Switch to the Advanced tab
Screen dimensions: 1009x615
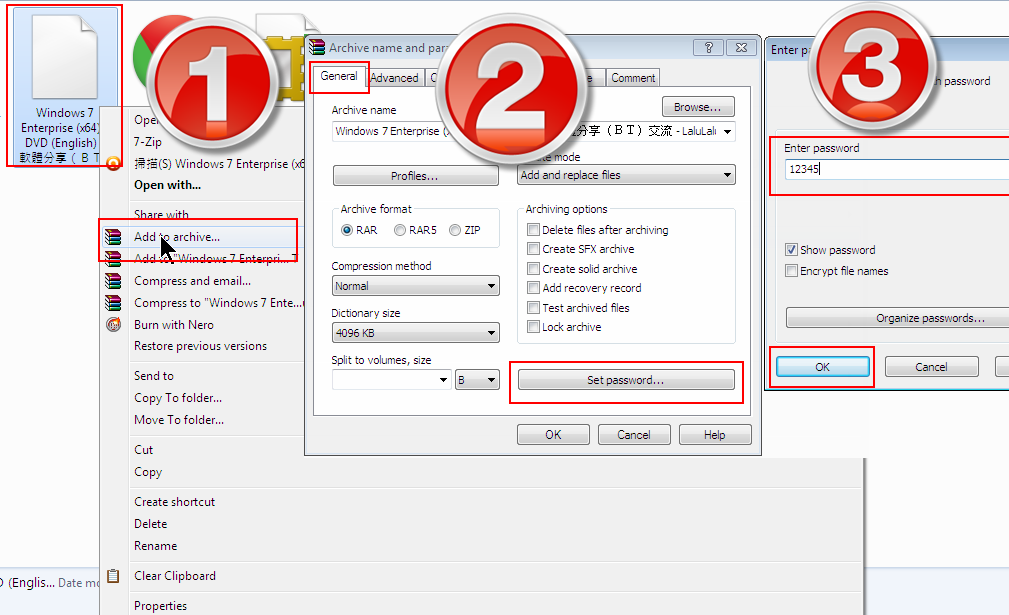coord(394,78)
